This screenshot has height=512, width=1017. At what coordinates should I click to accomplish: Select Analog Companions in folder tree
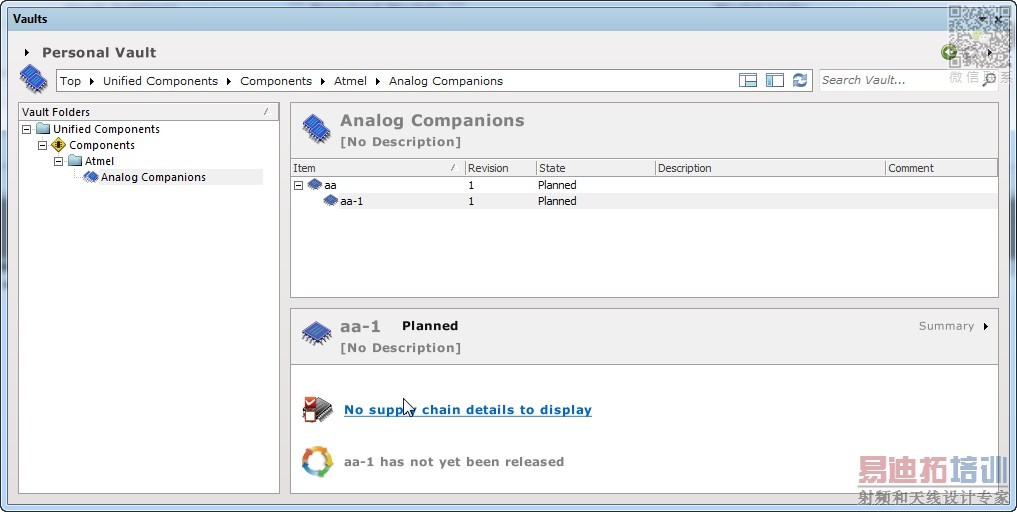pyautogui.click(x=153, y=177)
